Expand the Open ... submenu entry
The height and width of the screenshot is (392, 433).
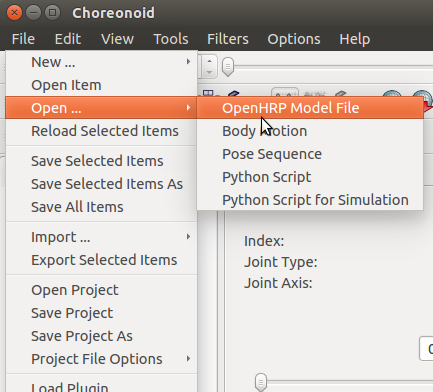(x=101, y=108)
